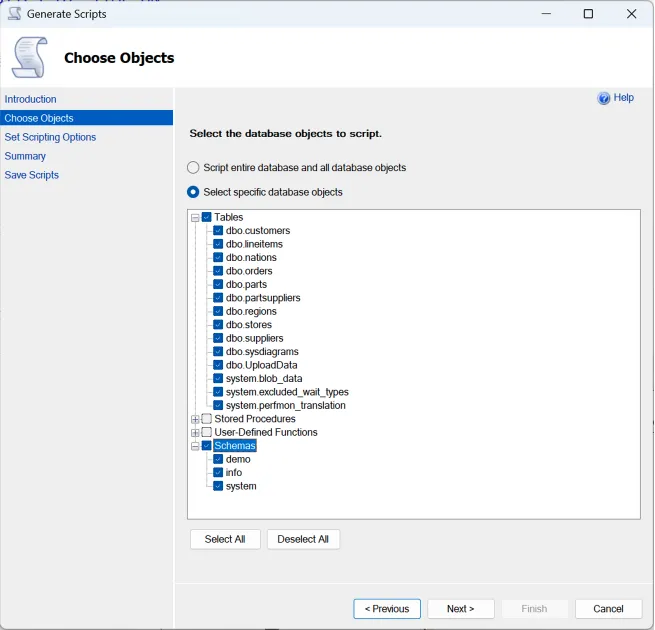Click the Select All button
The height and width of the screenshot is (630, 655).
(x=225, y=539)
